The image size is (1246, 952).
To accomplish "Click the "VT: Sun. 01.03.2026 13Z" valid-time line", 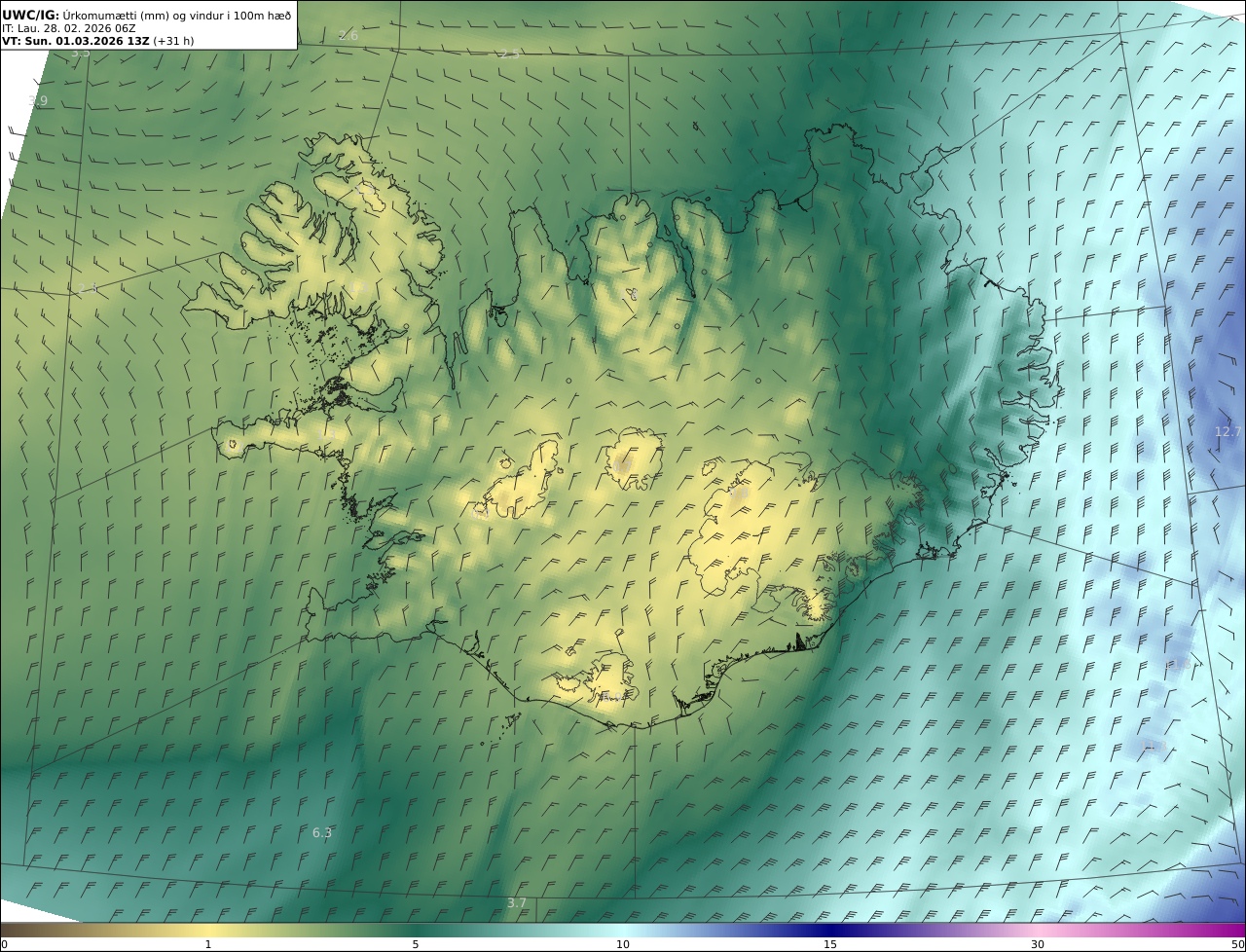I will click(97, 42).
